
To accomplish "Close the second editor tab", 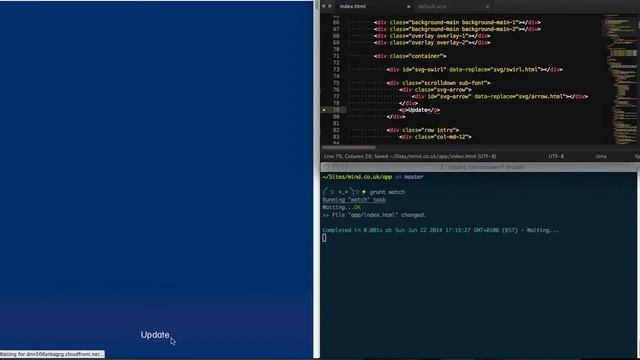I will click(487, 7).
